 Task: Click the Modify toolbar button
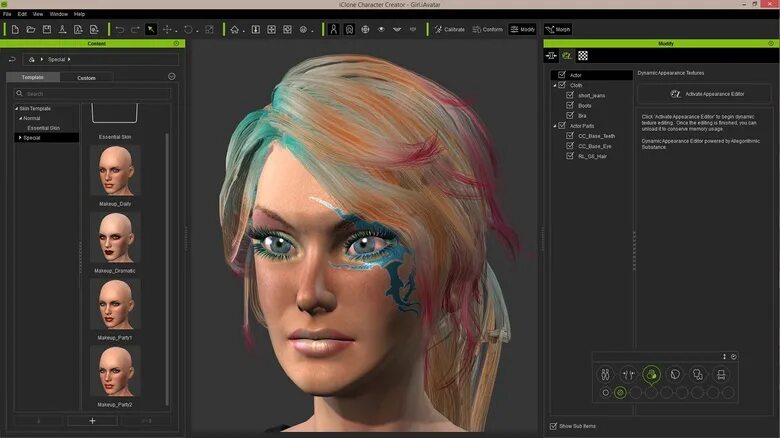[523, 29]
